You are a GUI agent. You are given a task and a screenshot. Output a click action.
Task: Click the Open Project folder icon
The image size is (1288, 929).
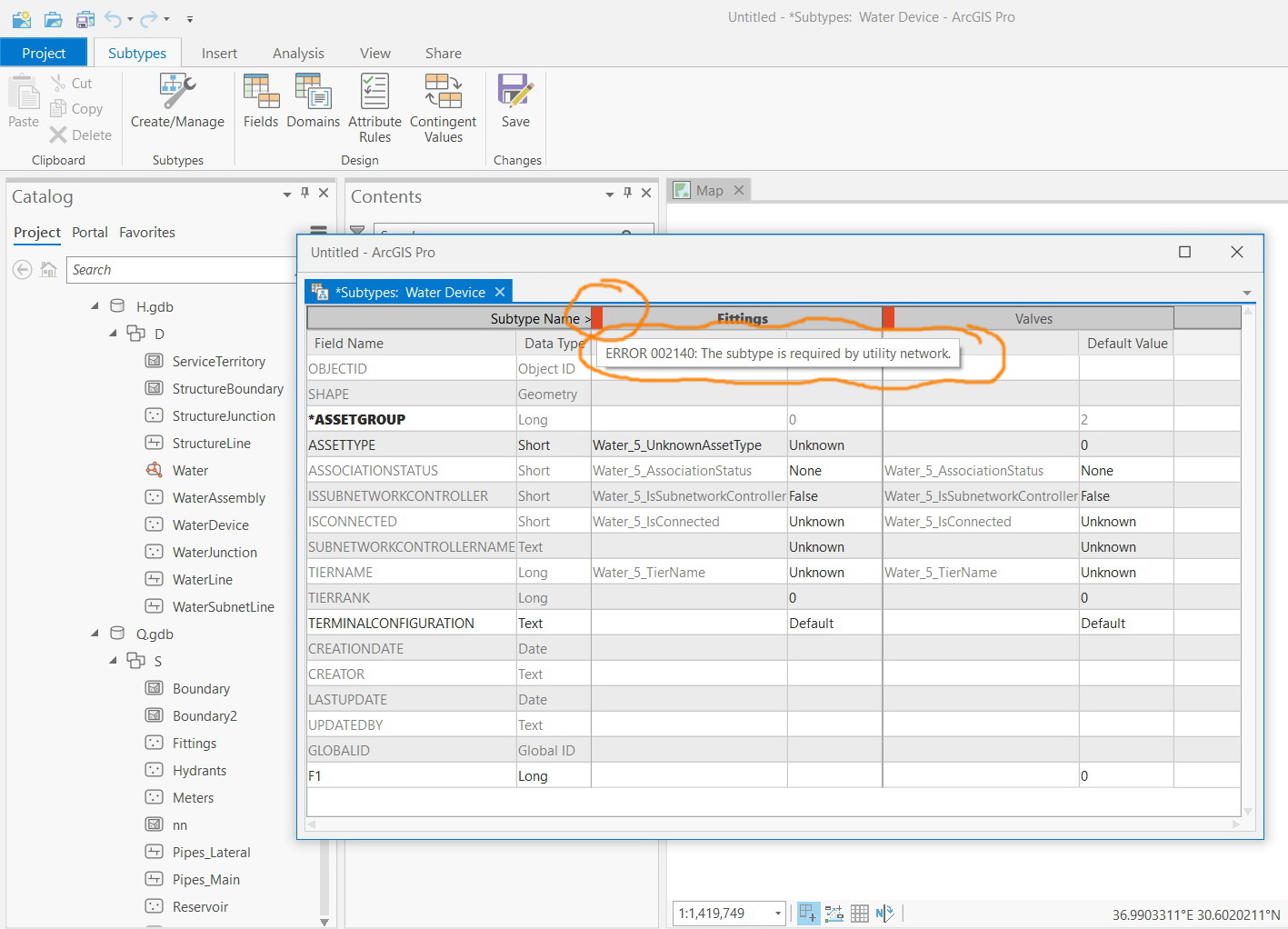(54, 18)
